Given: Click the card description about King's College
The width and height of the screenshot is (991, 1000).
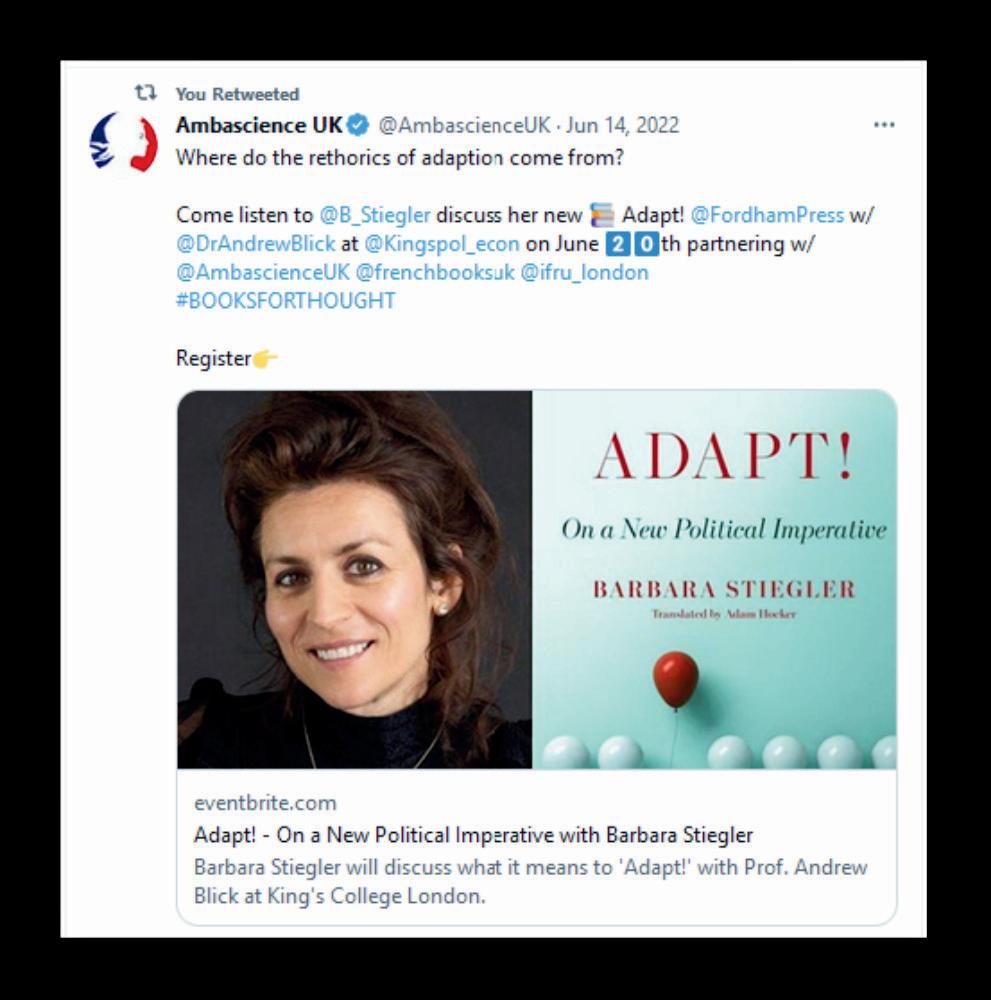Looking at the screenshot, I should click(x=531, y=881).
